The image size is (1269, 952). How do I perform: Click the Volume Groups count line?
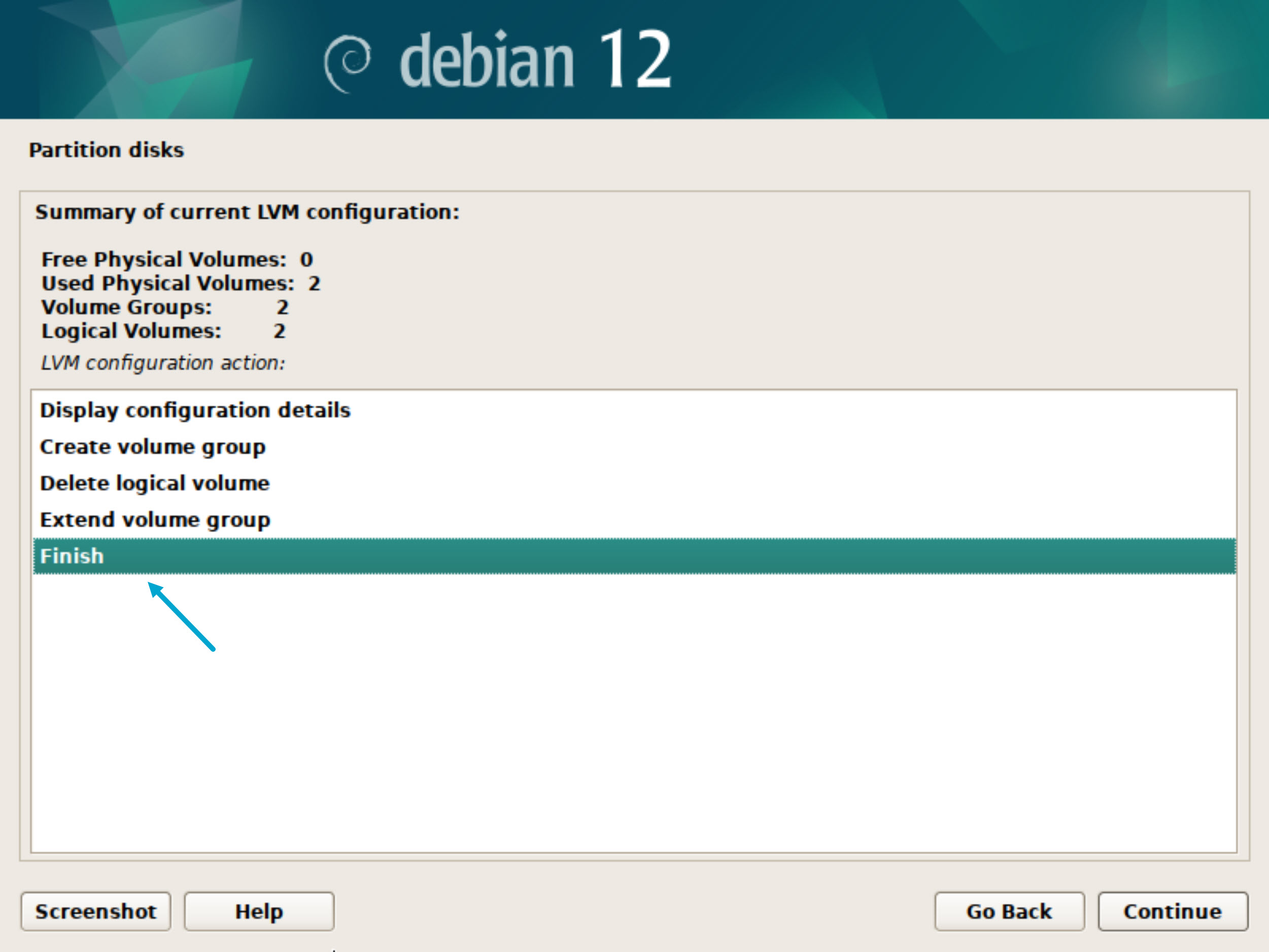tap(164, 307)
